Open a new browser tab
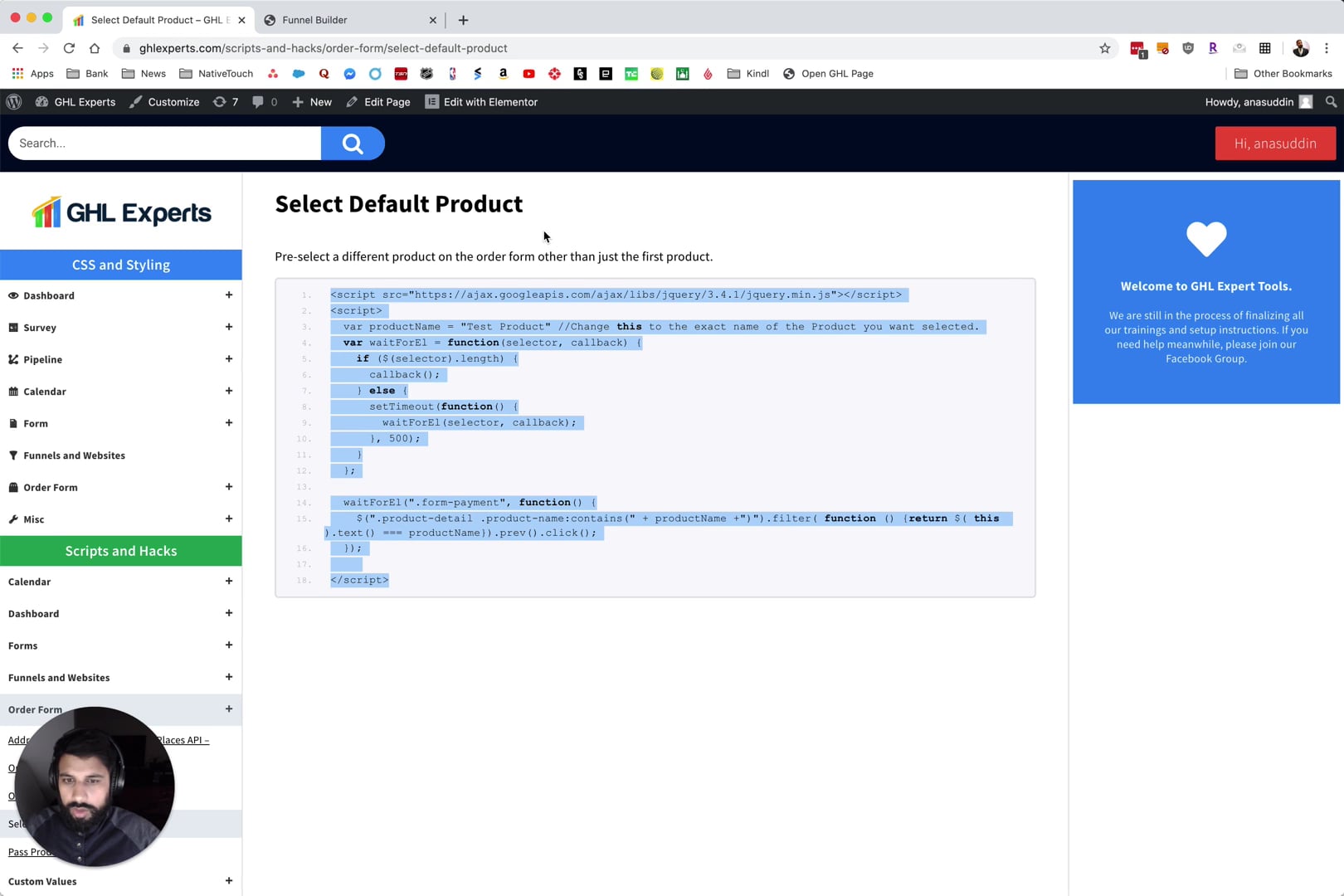The image size is (1344, 896). click(x=463, y=20)
